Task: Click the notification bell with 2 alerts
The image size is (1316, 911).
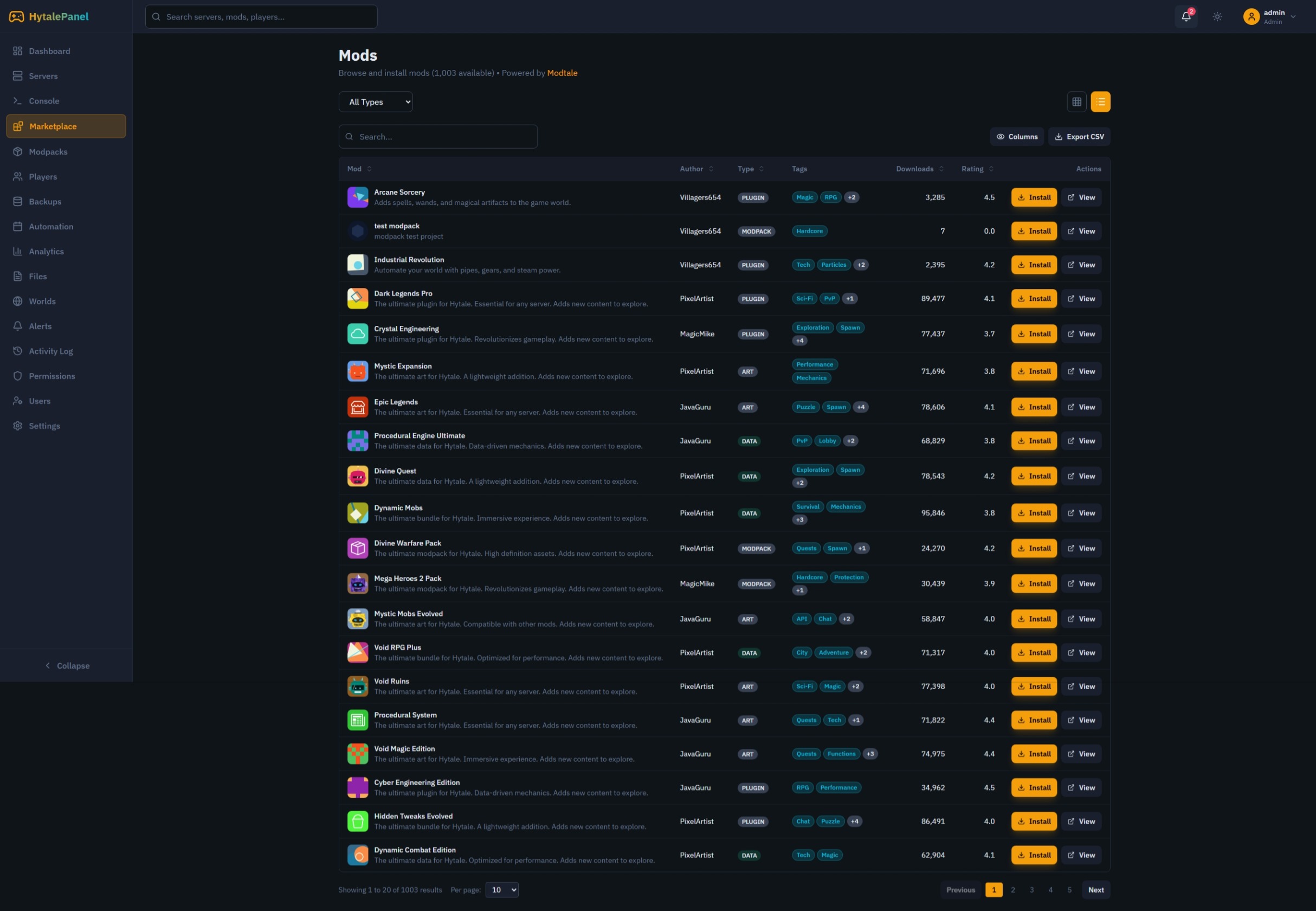Action: (1186, 17)
